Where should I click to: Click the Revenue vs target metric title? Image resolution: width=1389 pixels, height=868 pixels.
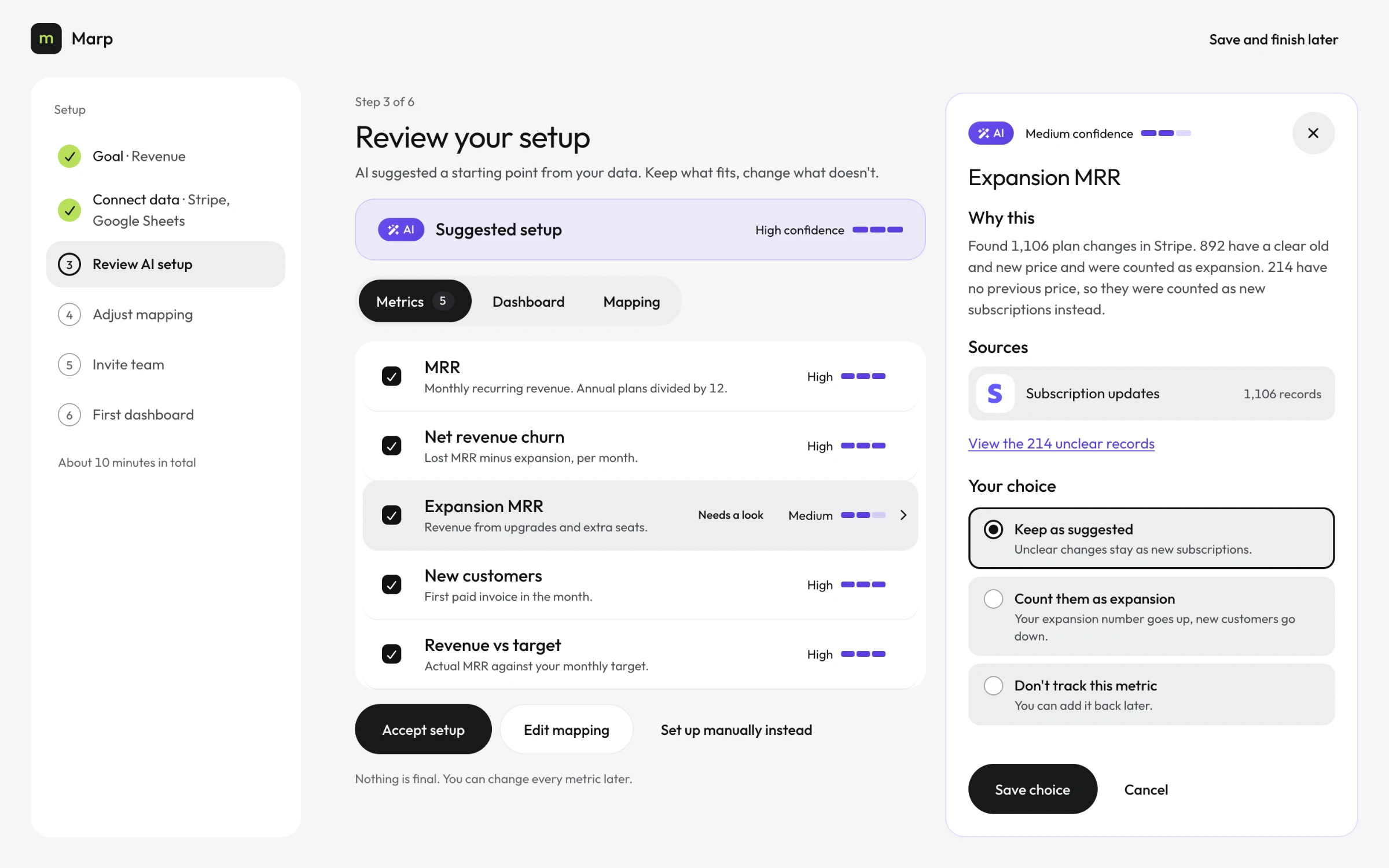(x=493, y=645)
